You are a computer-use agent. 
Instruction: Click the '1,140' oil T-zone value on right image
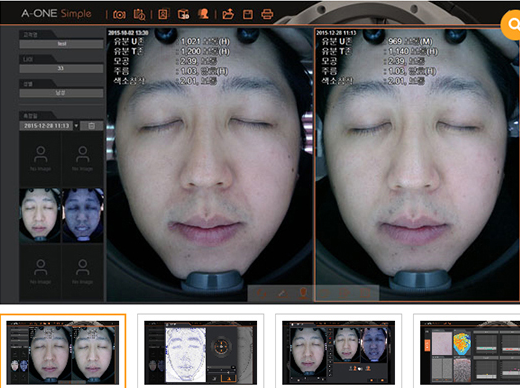coord(398,51)
